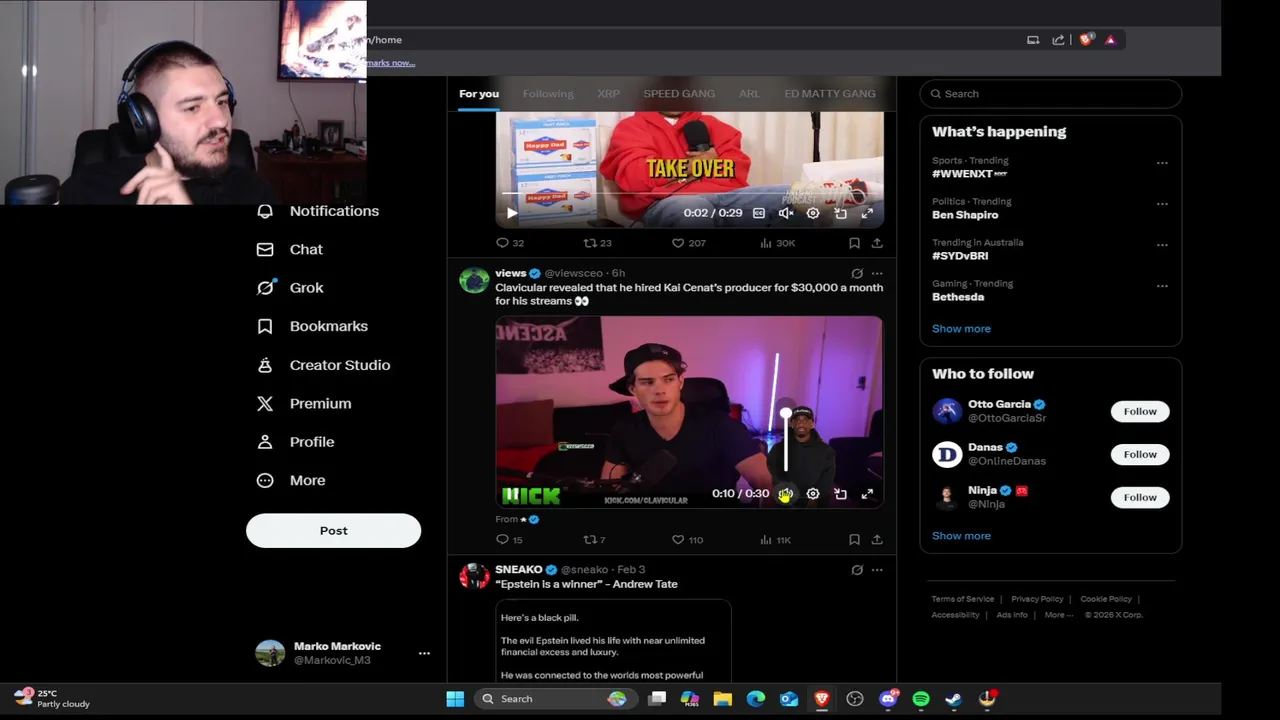Open the ED MATTY GANG tab

[x=830, y=93]
